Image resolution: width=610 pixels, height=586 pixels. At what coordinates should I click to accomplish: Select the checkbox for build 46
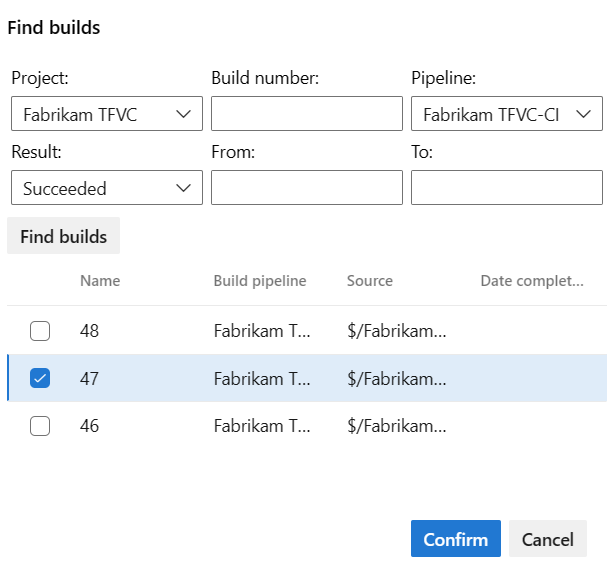click(x=40, y=426)
